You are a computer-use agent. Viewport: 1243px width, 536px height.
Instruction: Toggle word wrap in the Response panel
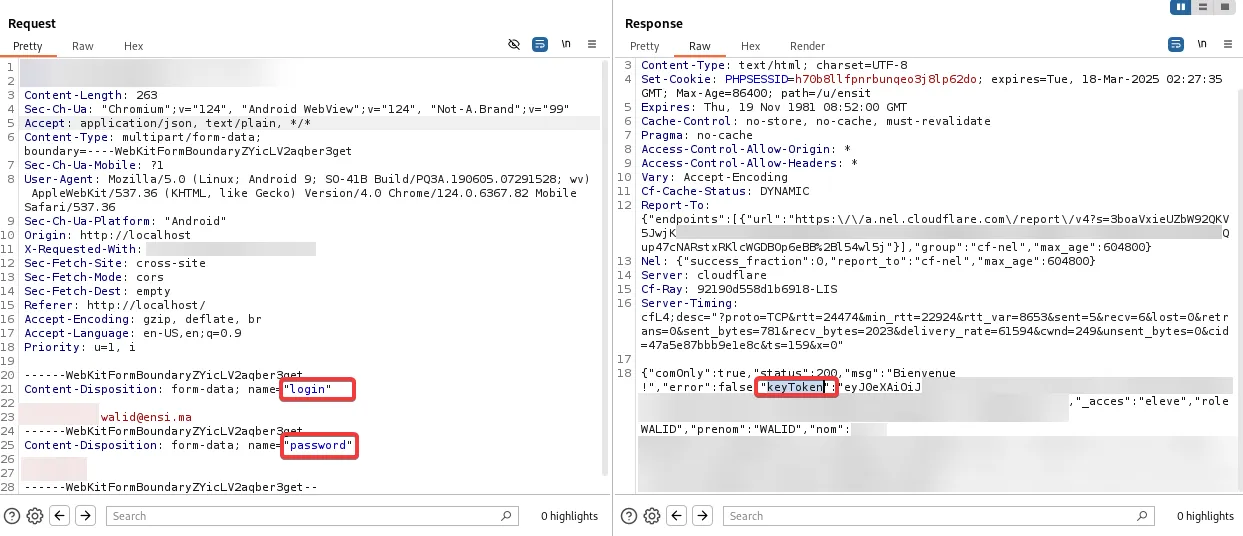[1176, 45]
